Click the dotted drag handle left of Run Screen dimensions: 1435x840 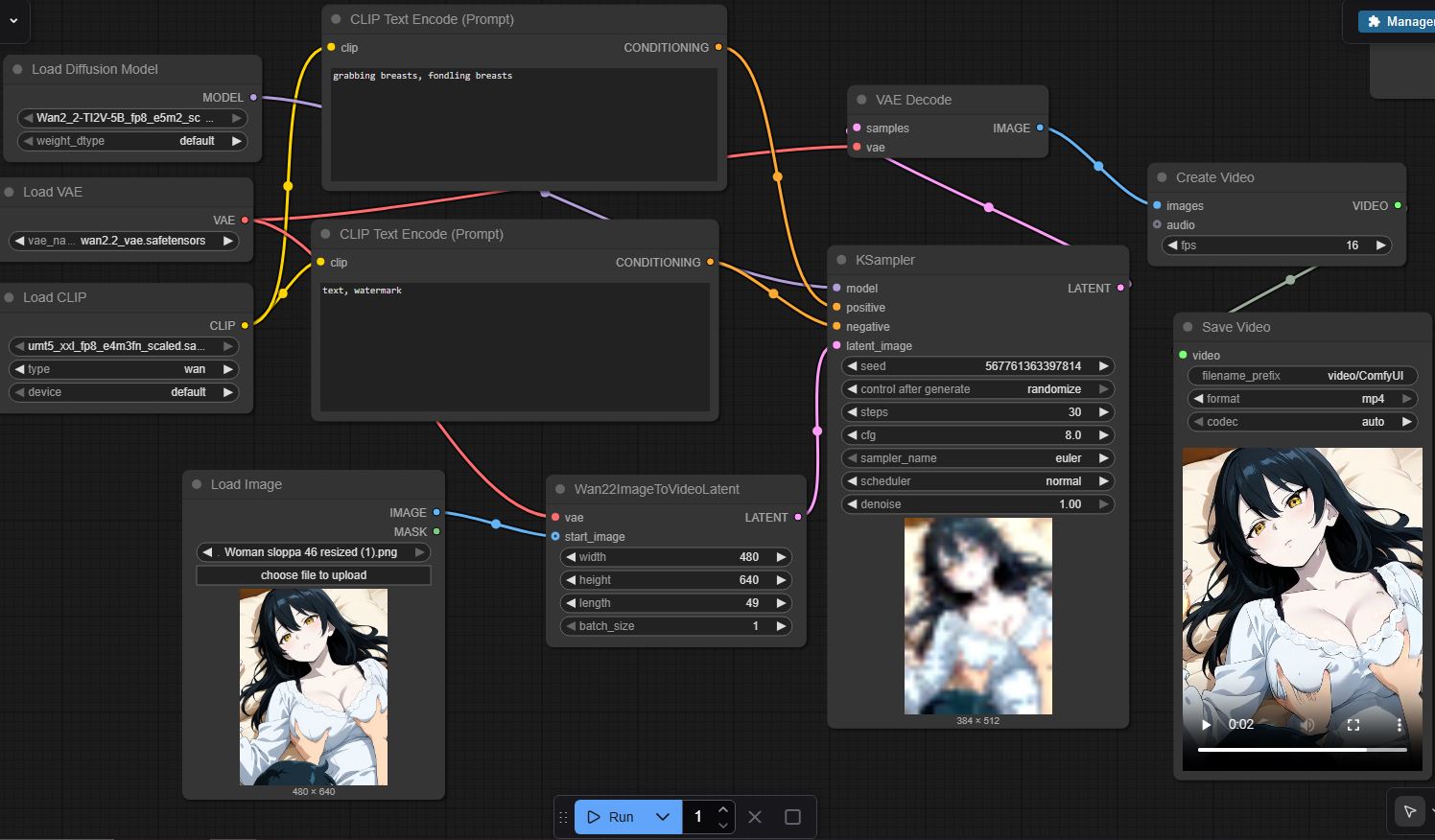coord(563,817)
